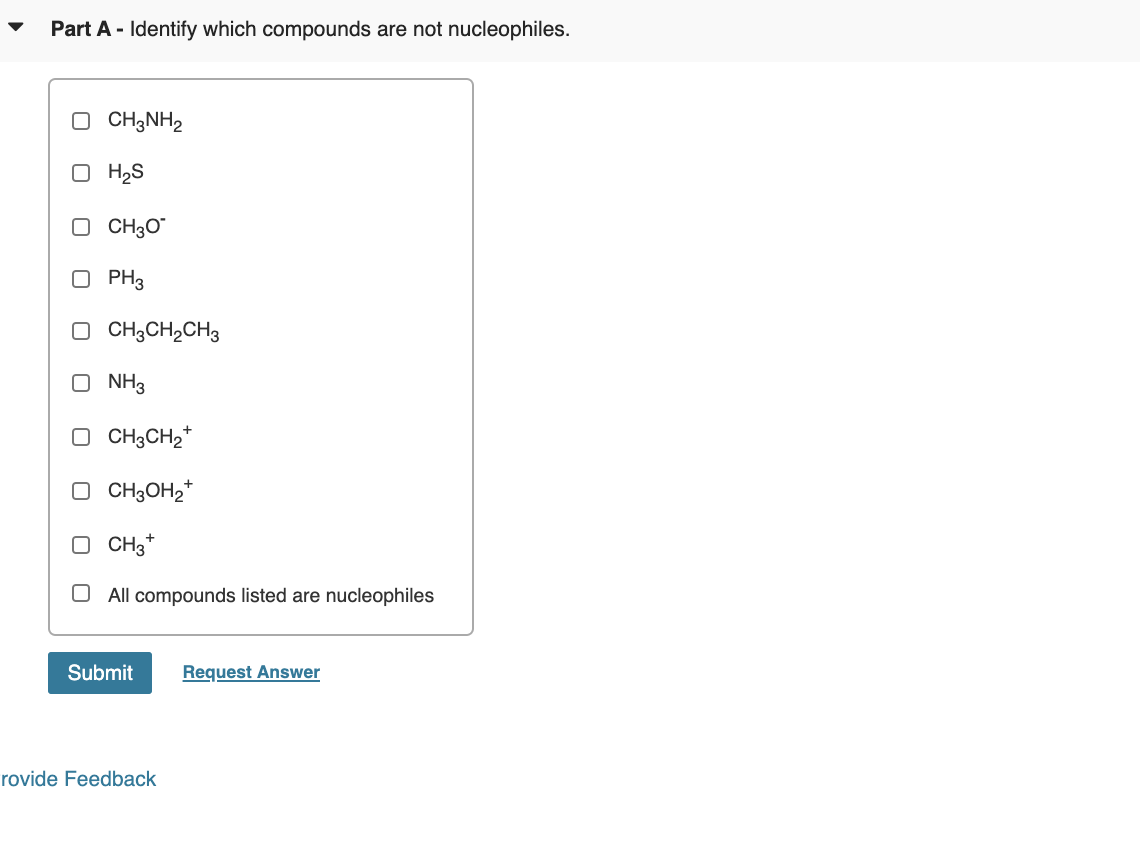This screenshot has width=1140, height=842.
Task: Select 'All compounds listed are nucleophiles'
Action: [x=81, y=593]
